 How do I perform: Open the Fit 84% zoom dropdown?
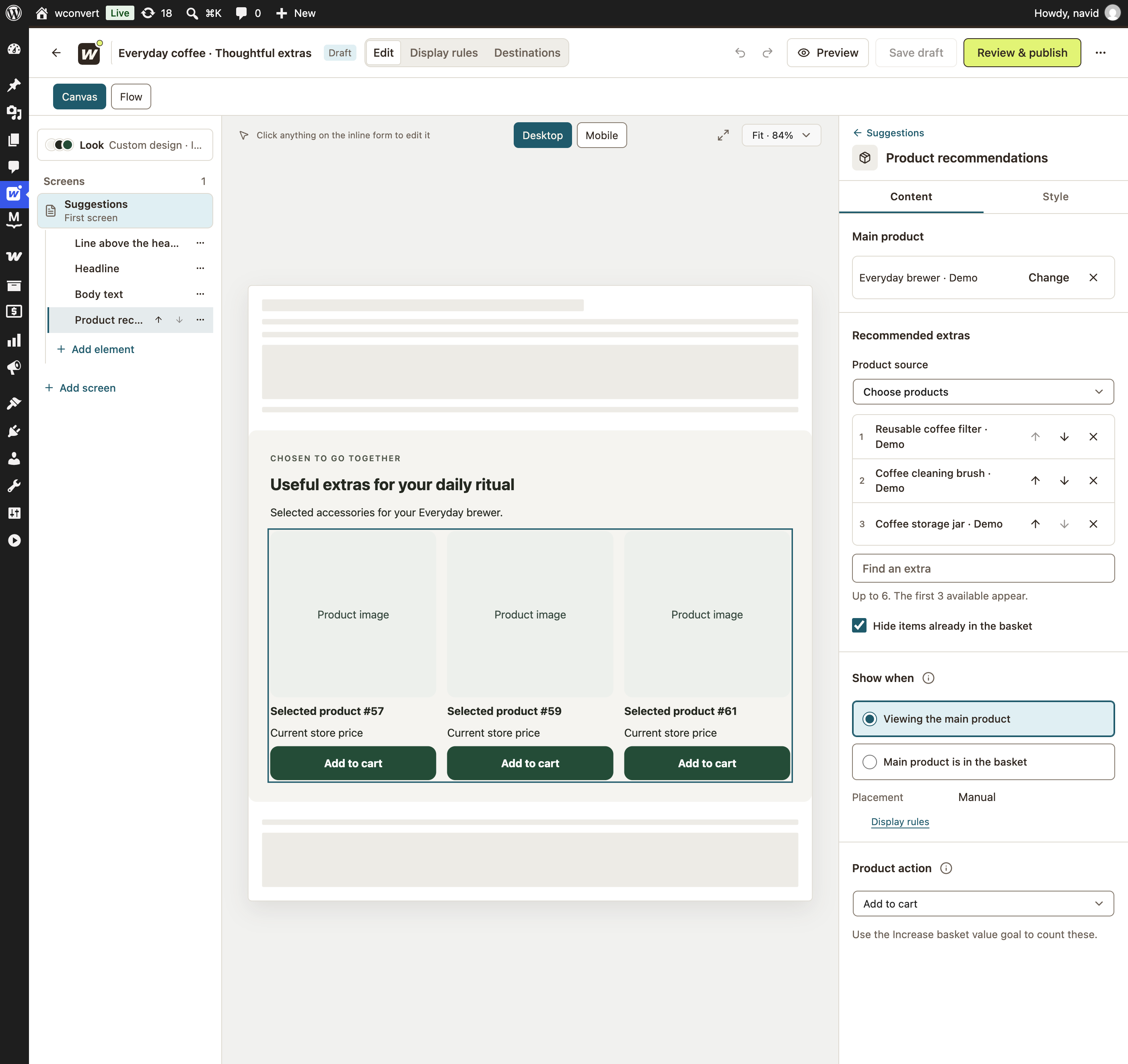[x=781, y=135]
